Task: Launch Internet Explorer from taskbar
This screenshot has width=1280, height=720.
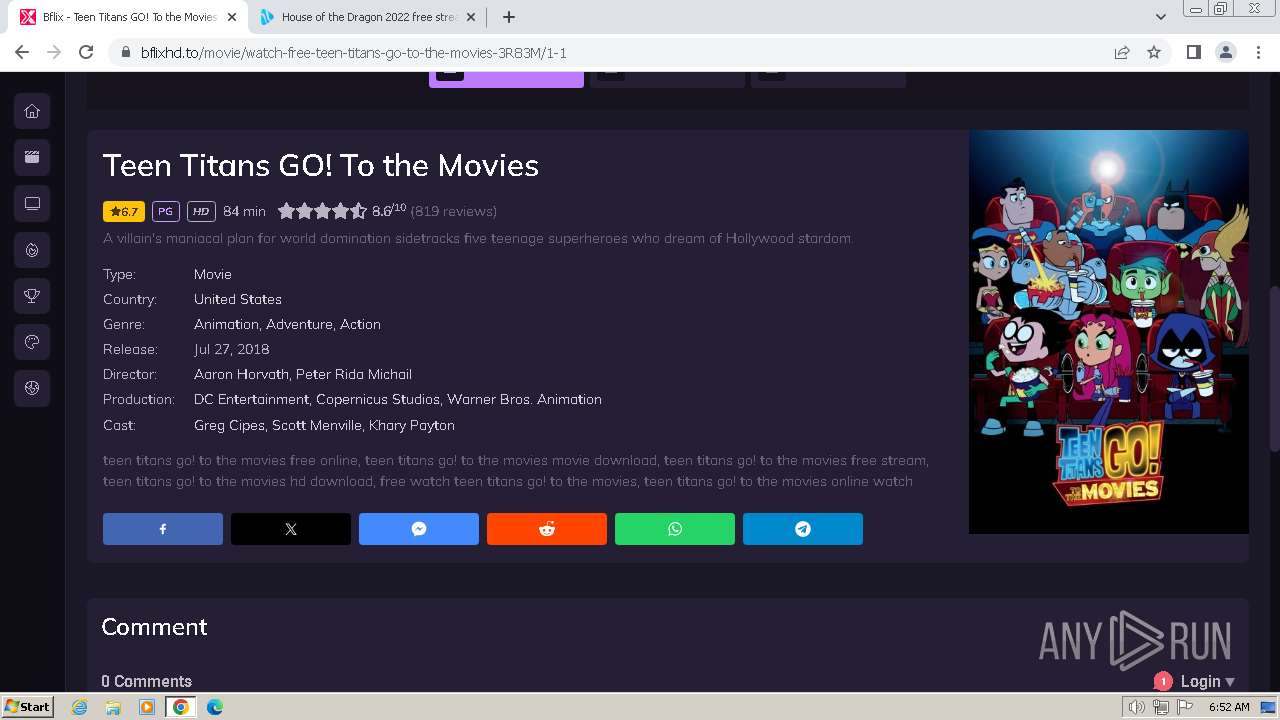Action: [x=79, y=707]
